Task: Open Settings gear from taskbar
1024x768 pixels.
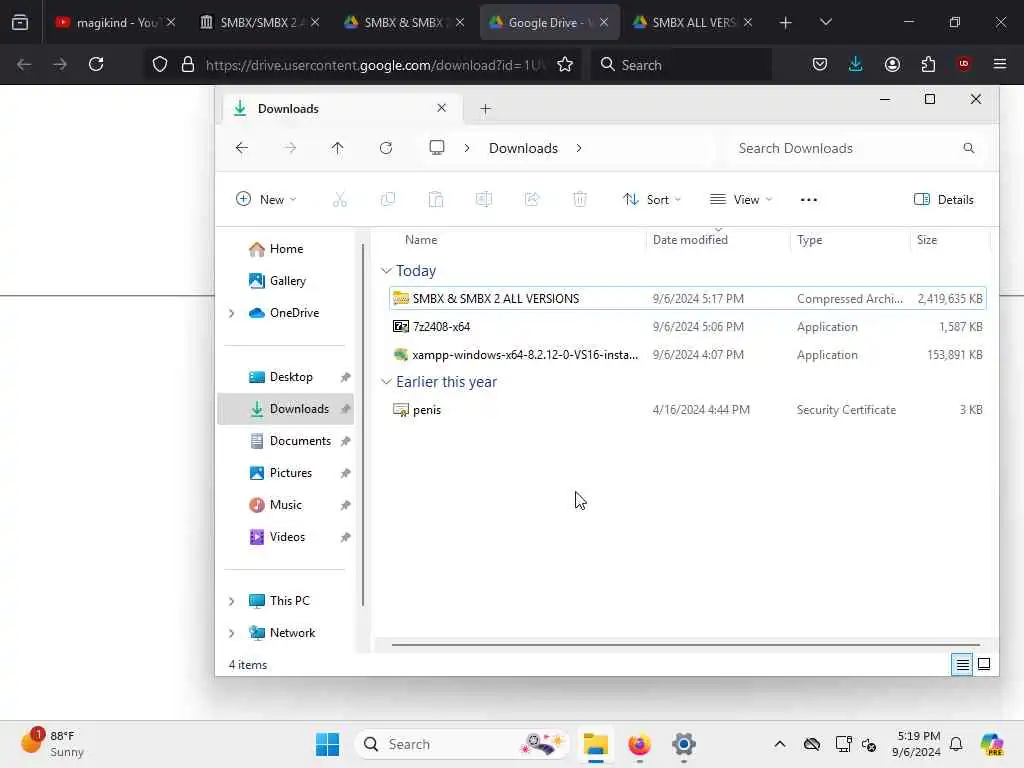Action: point(684,744)
